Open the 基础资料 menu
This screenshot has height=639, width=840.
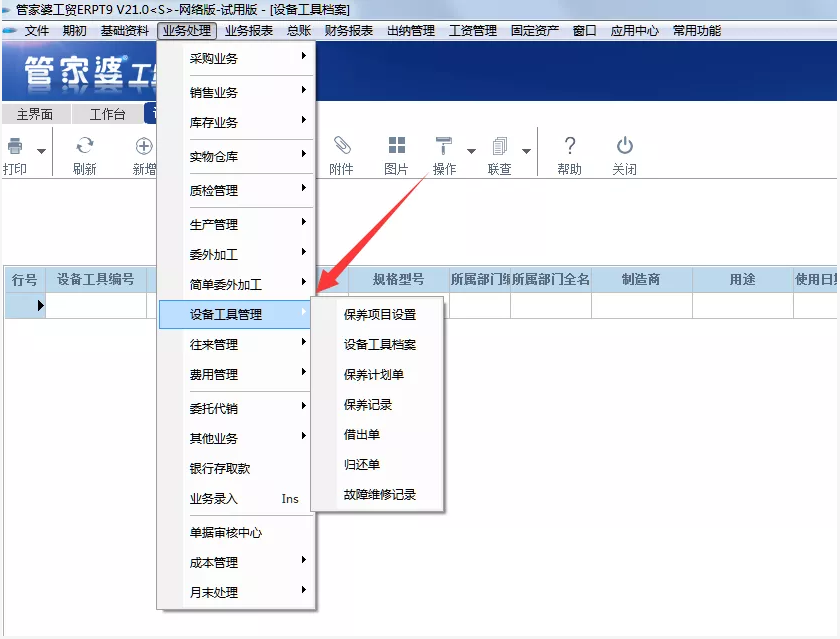[125, 31]
